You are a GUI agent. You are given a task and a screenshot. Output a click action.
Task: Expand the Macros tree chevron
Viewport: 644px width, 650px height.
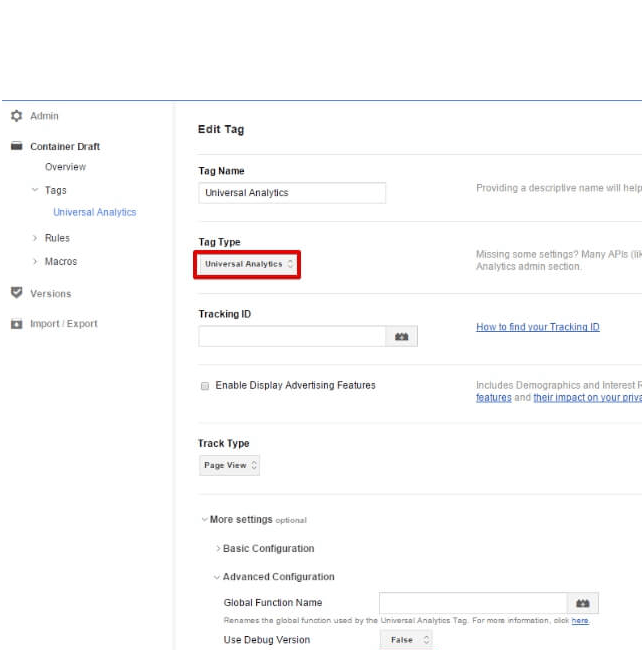35,262
